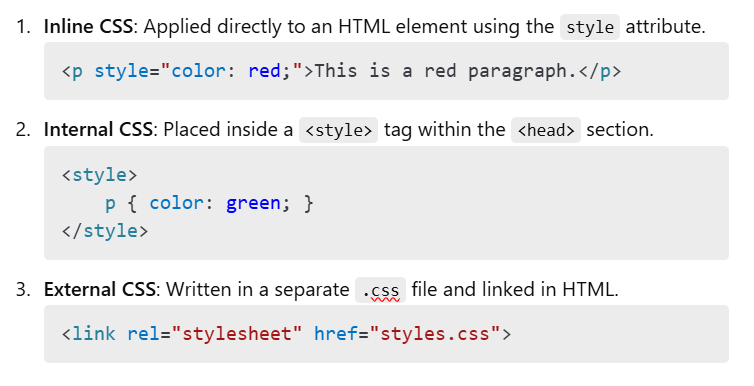The width and height of the screenshot is (754, 386).
Task: Click the inline code '<style>' in item 2
Action: coord(339,130)
